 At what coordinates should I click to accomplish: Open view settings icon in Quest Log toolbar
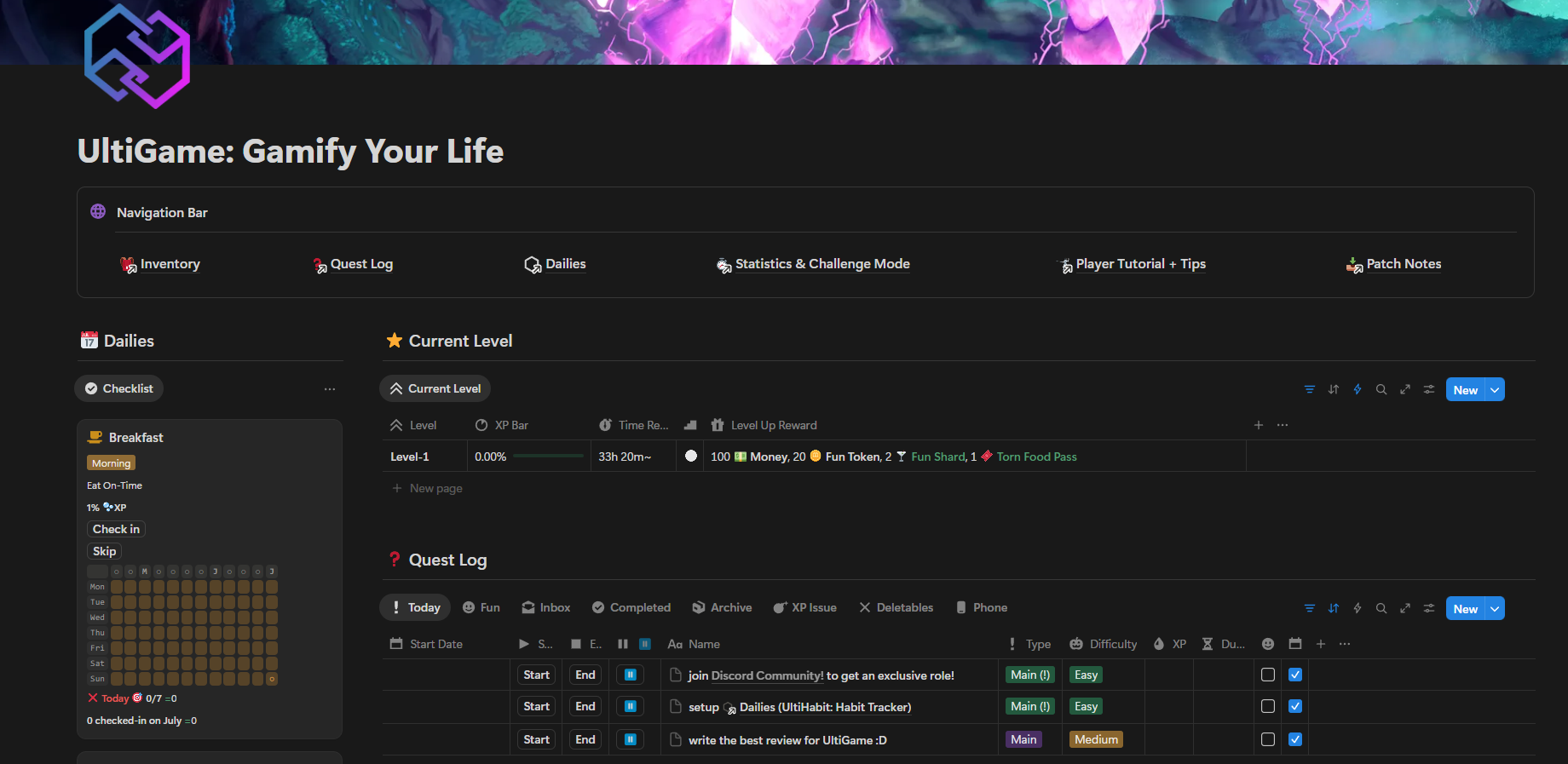point(1428,608)
